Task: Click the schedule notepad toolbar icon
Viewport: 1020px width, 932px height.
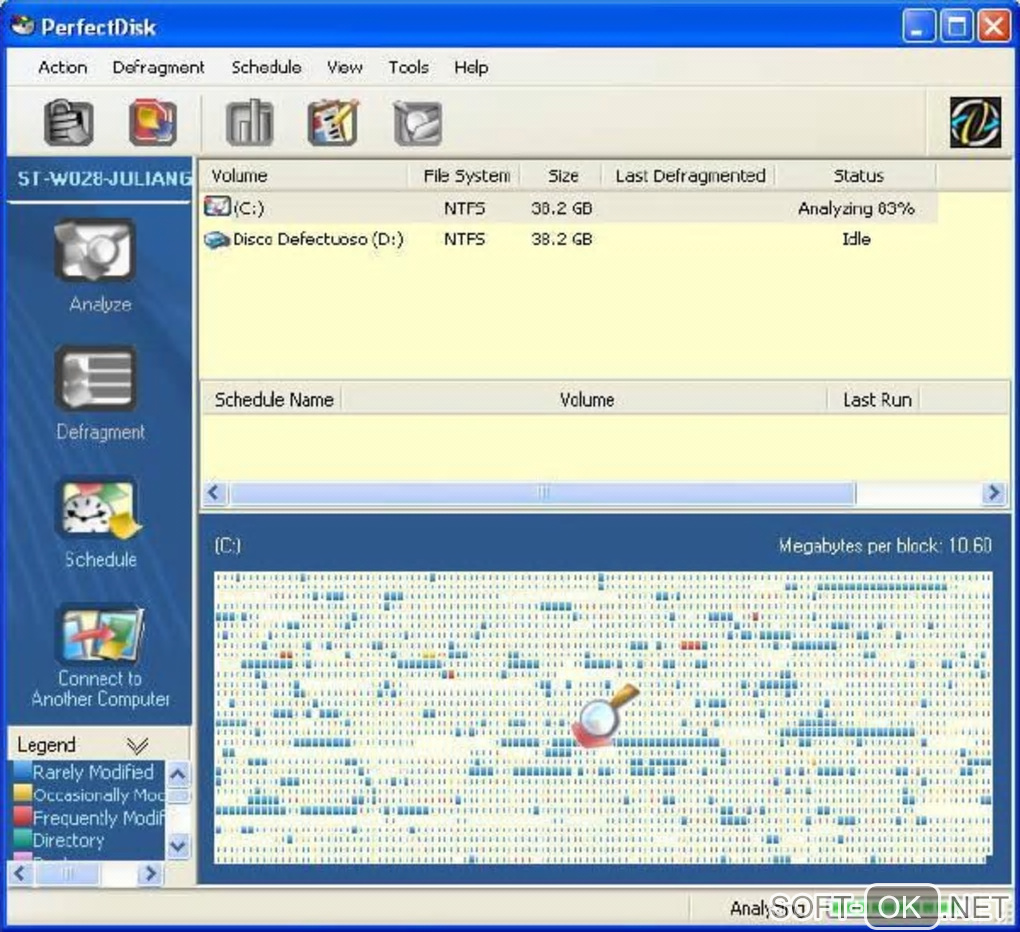Action: coord(333,122)
